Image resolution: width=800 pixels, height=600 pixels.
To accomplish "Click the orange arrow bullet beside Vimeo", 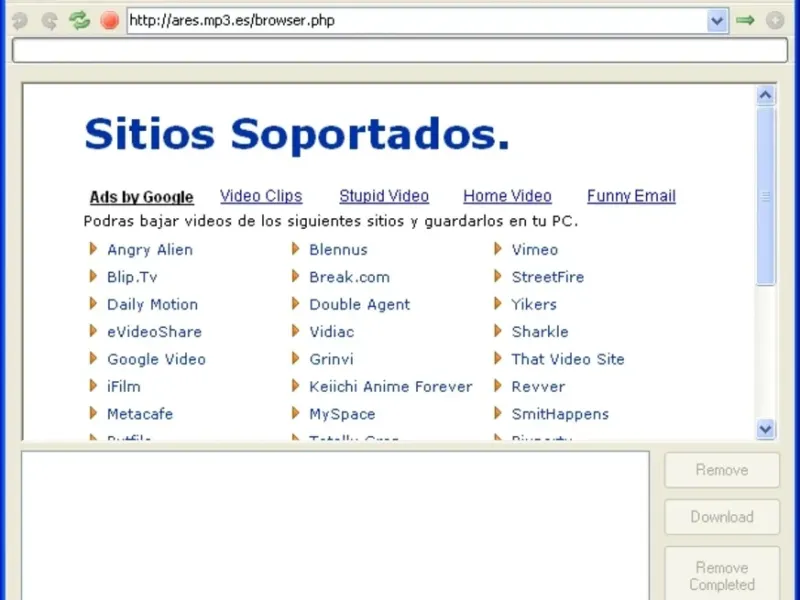I will pos(498,249).
